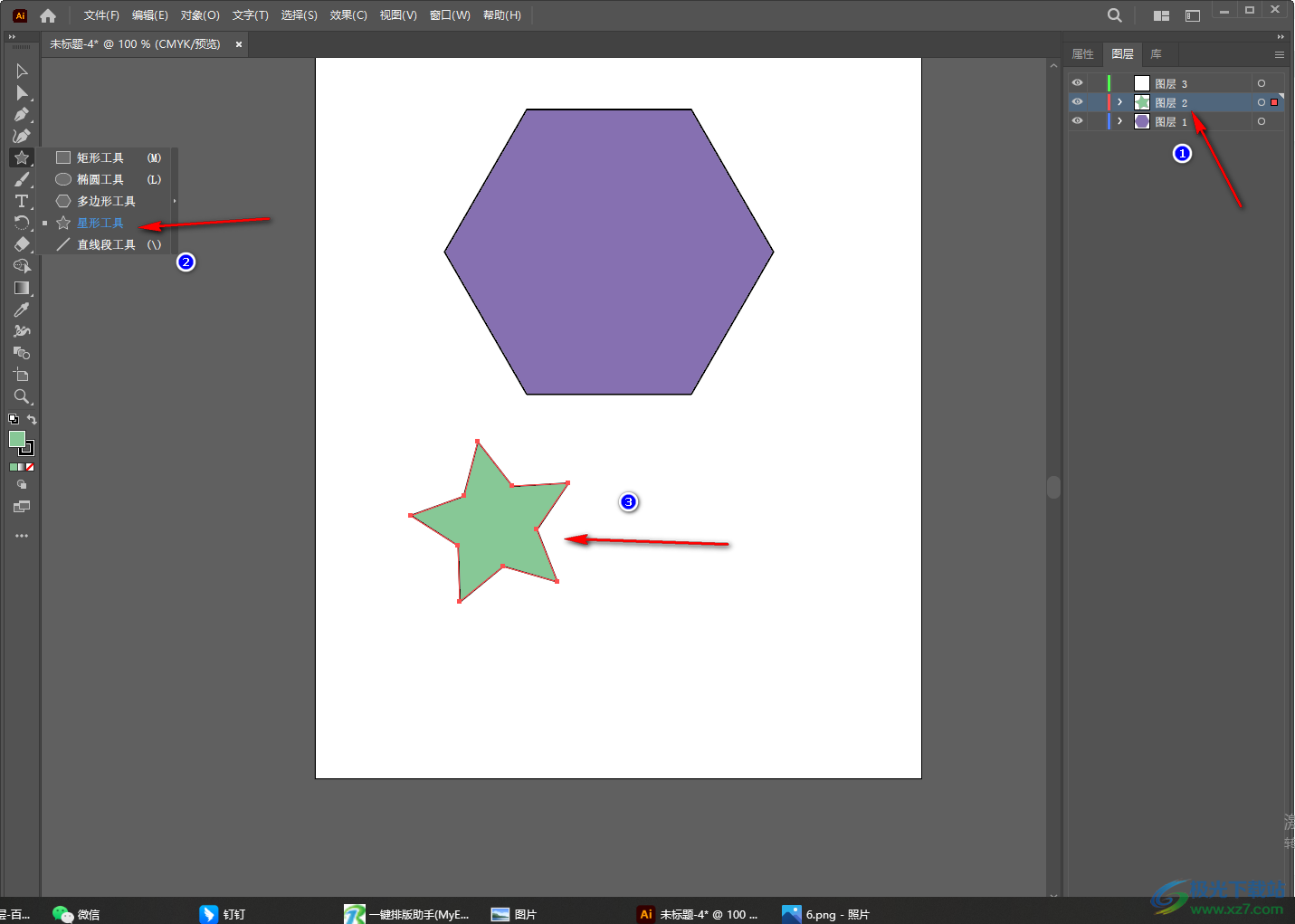Screen dimensions: 1295x924
Task: Select the Artboard tool
Action: click(22, 375)
